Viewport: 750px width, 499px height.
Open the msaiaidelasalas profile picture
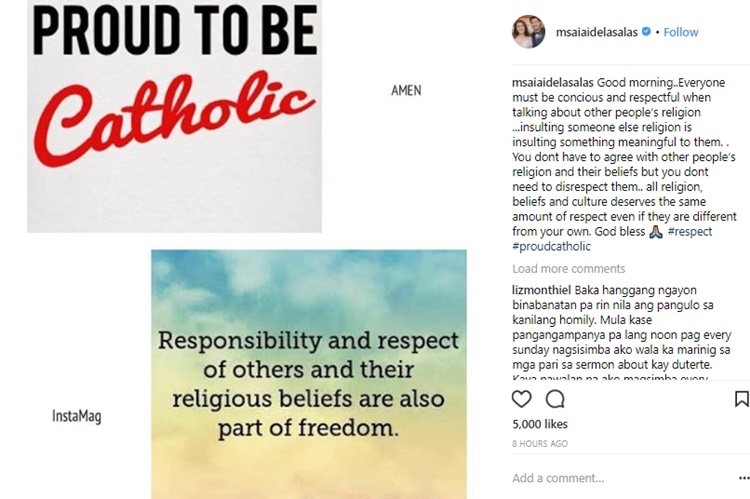click(x=529, y=32)
